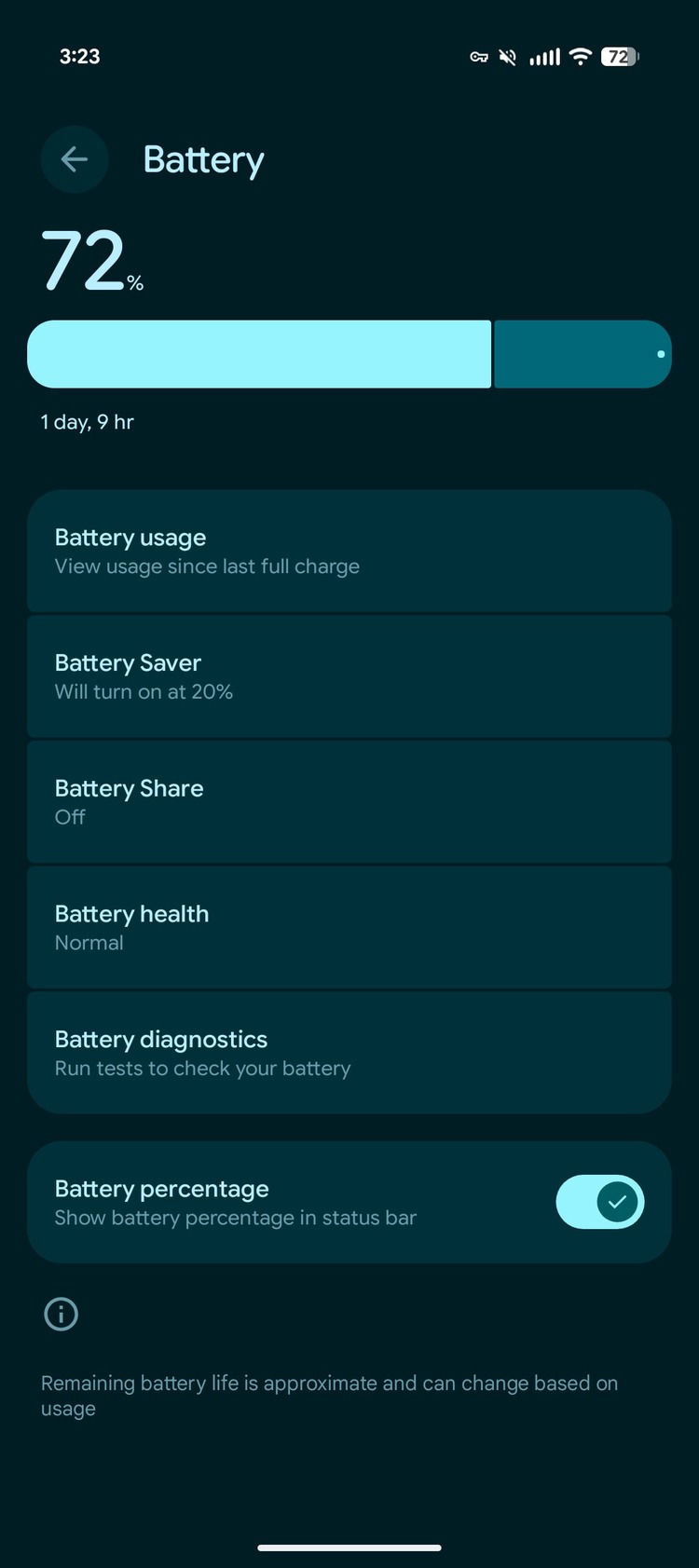The height and width of the screenshot is (1568, 699).
Task: Tap the info circle icon
Action: [x=62, y=1314]
